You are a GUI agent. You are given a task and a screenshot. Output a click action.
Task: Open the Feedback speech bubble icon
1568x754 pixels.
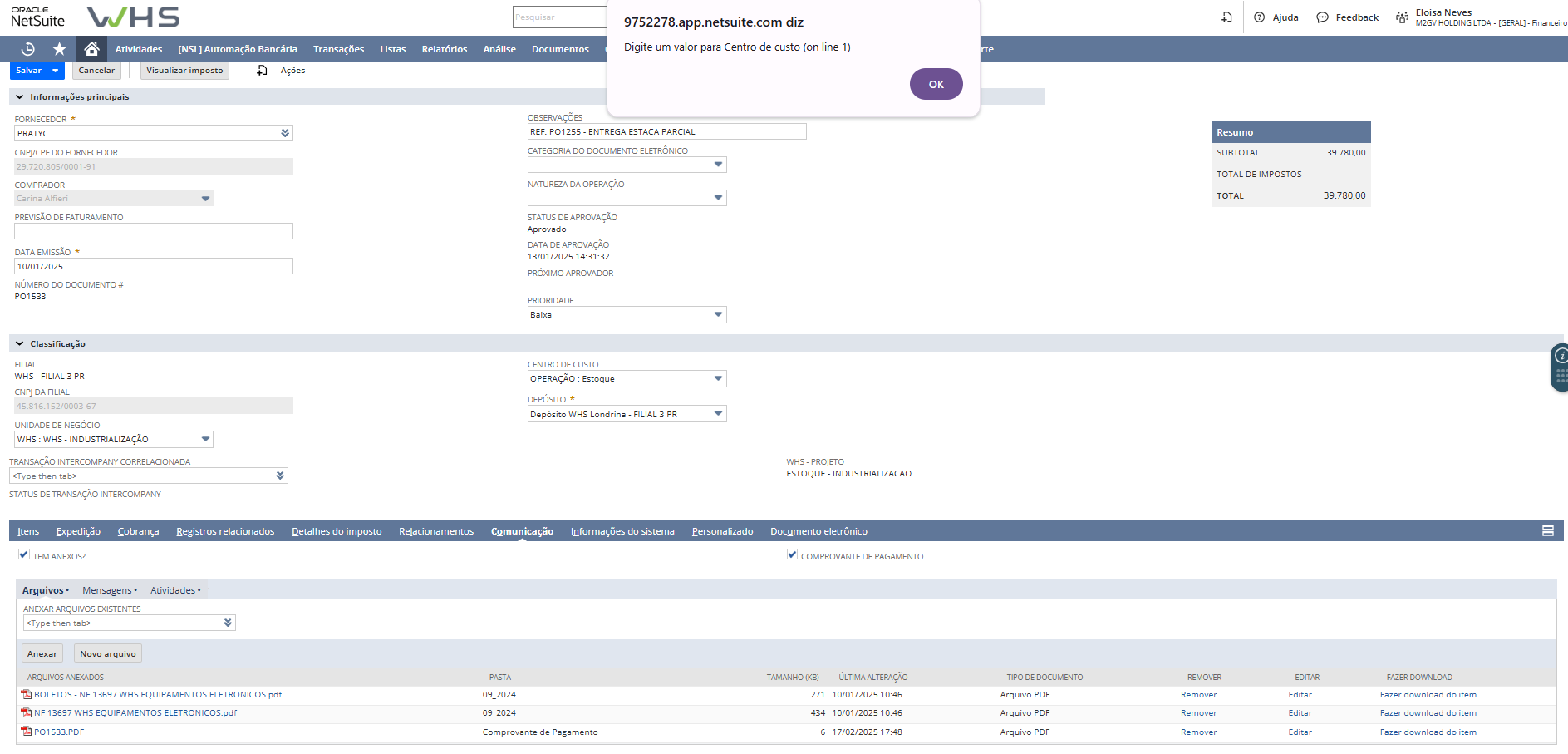click(x=1322, y=17)
